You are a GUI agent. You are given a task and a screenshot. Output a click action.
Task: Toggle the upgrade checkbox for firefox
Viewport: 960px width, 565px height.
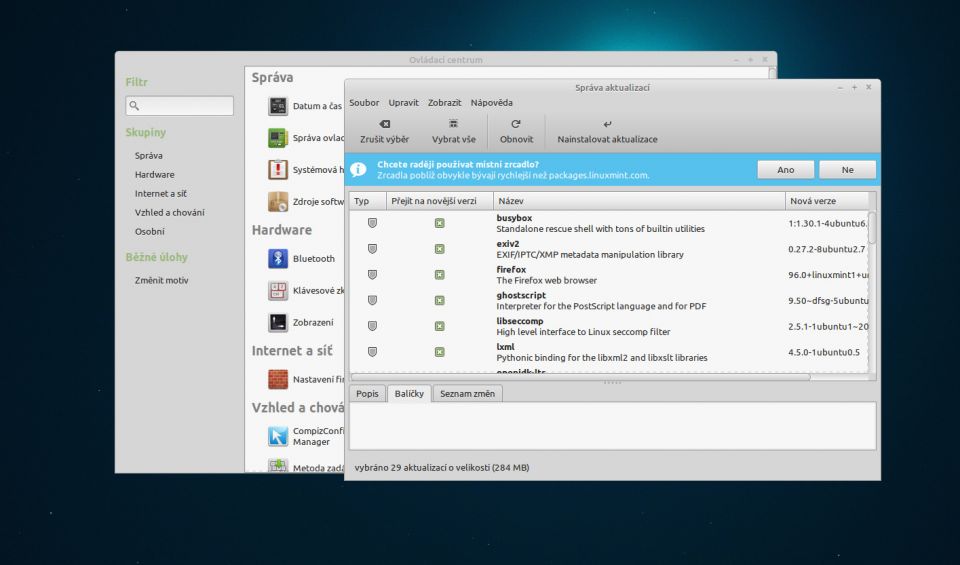click(x=440, y=275)
